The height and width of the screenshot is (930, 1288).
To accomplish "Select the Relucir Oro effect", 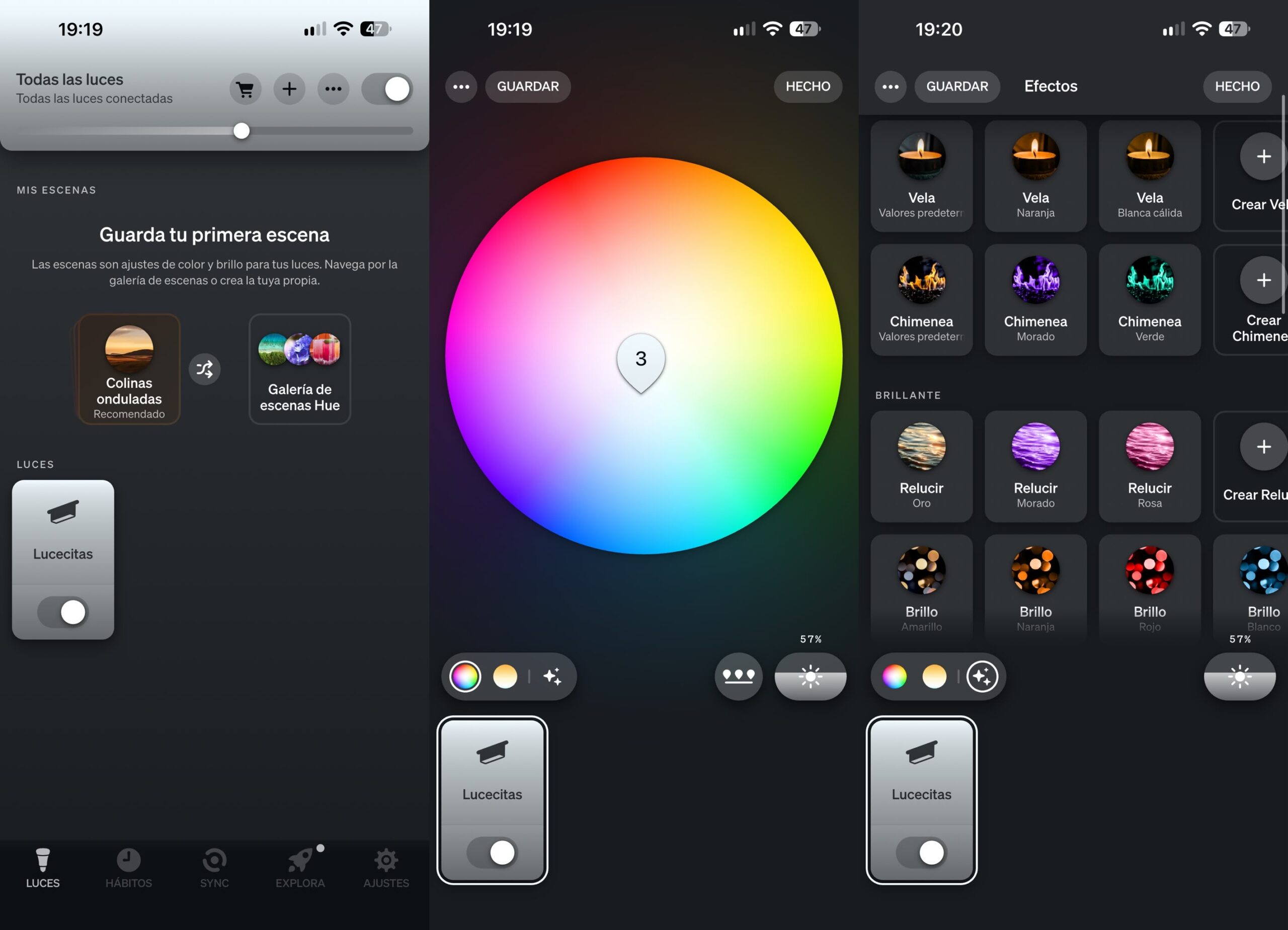I will tap(922, 467).
